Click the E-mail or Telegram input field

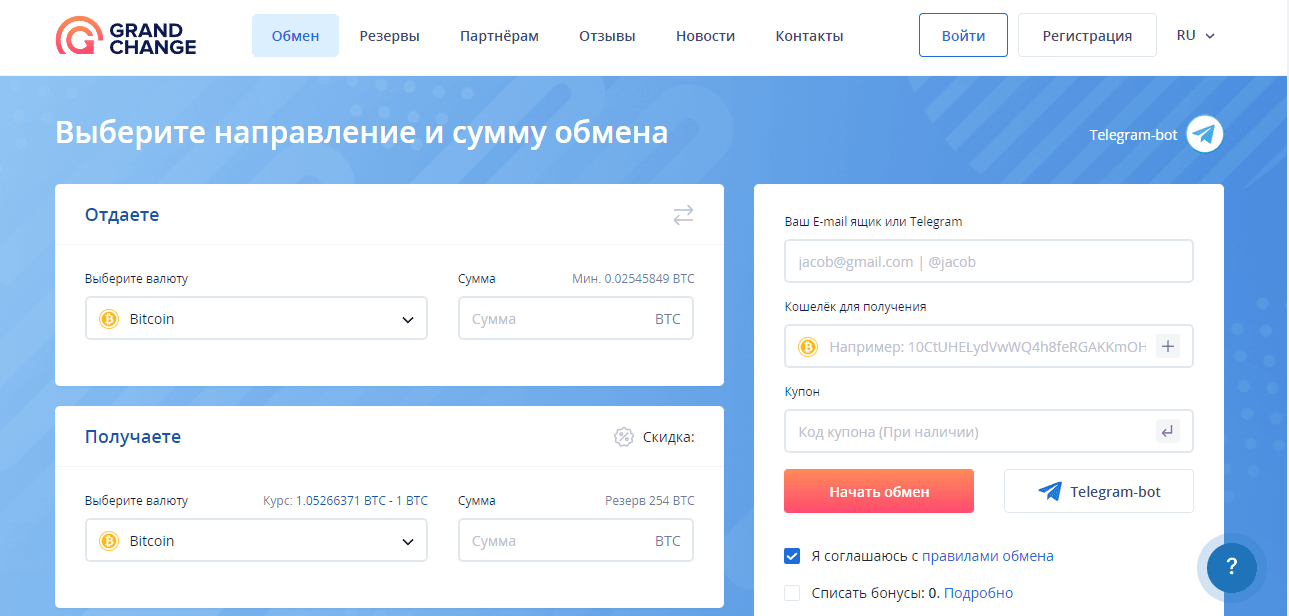point(988,261)
